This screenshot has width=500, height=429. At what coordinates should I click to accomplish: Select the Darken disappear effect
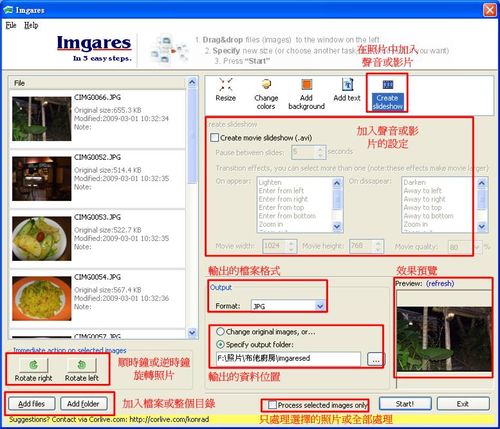pyautogui.click(x=415, y=182)
